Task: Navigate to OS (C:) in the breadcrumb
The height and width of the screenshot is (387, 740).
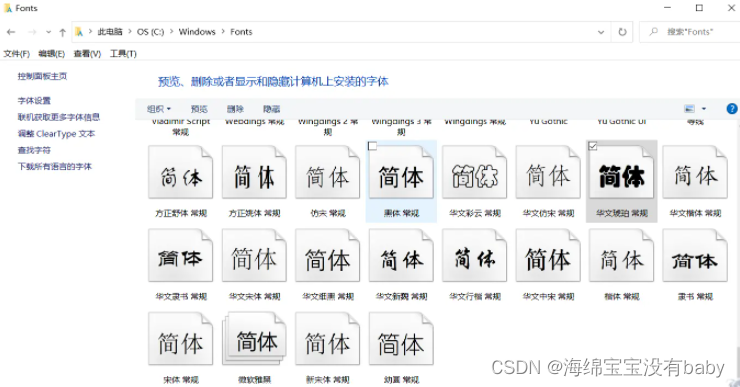Action: 151,32
